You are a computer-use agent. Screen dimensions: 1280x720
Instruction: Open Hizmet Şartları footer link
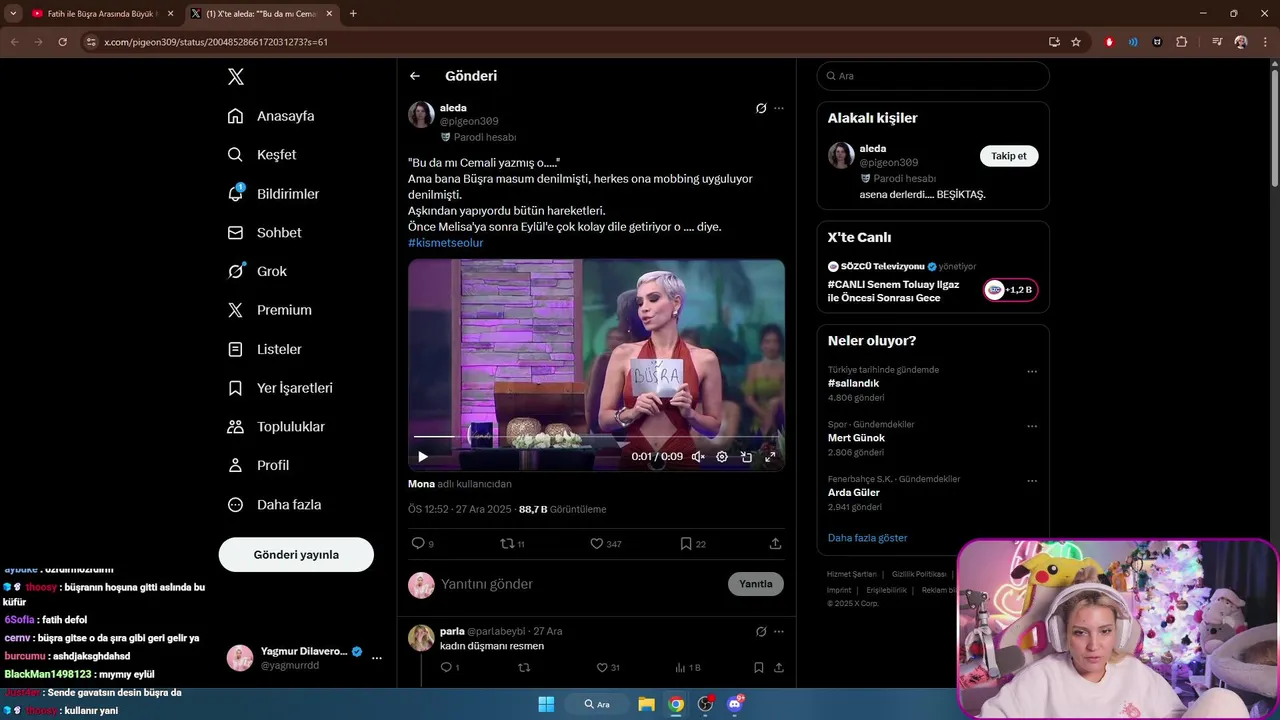(852, 574)
